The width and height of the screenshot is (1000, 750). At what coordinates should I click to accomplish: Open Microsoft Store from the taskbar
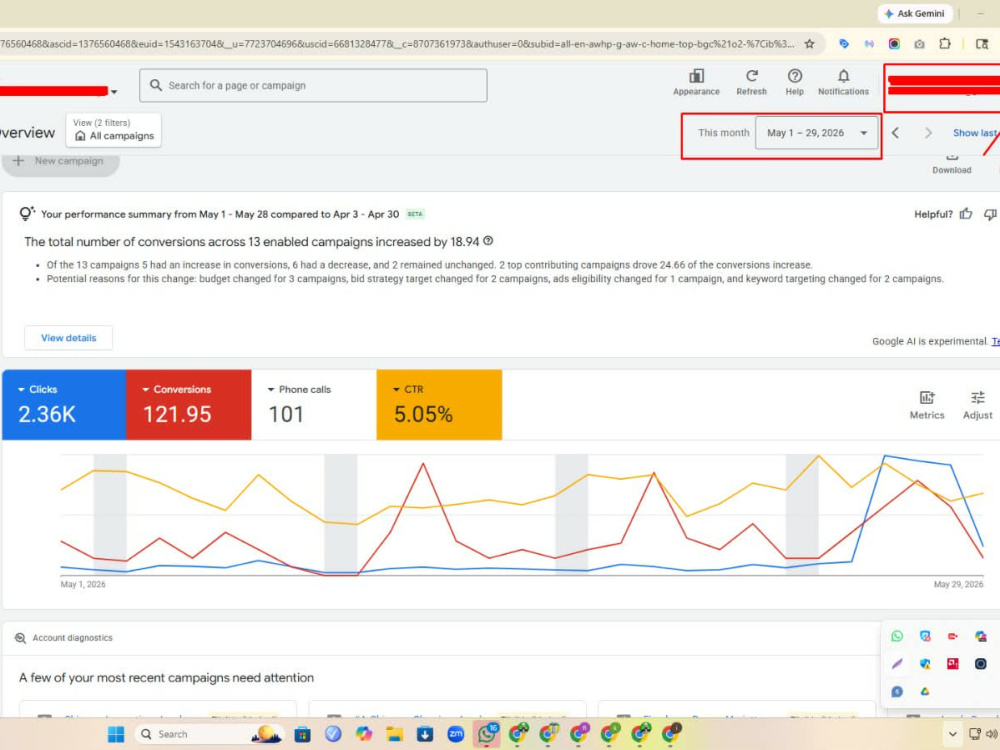[x=302, y=734]
